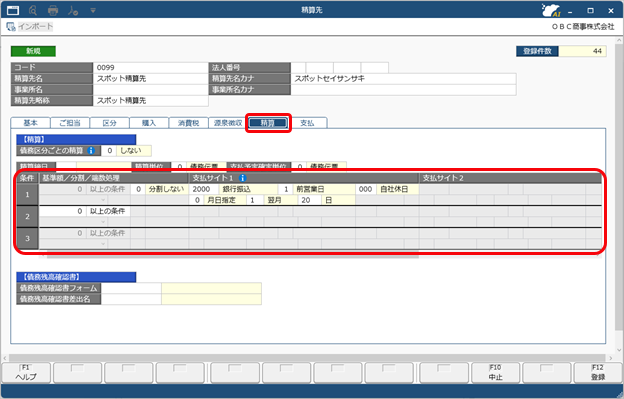Viewport: 624px width, 399px height.
Task: Switch to the ご担当 tab
Action: 70,123
